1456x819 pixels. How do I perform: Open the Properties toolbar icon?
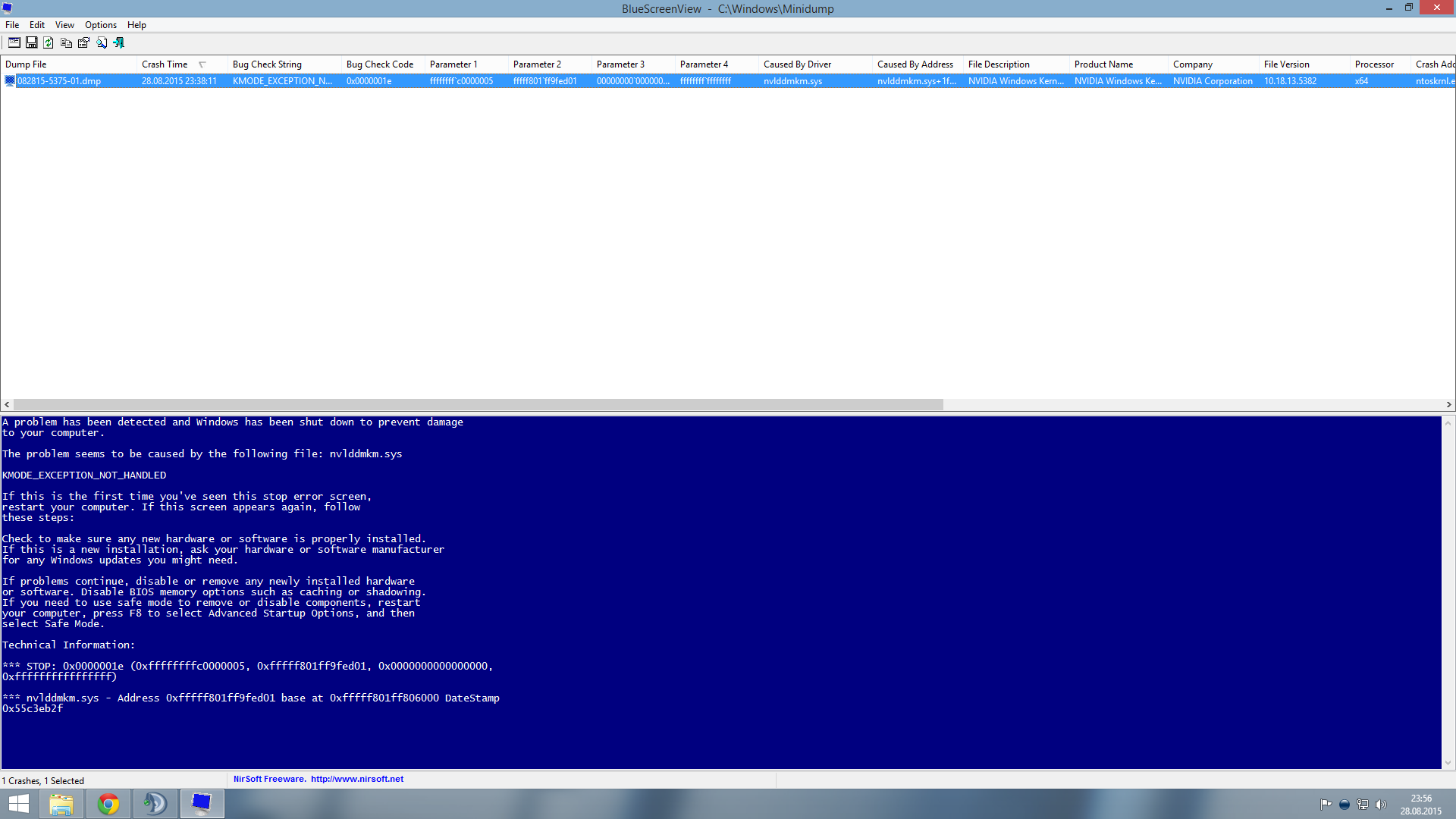pos(83,43)
